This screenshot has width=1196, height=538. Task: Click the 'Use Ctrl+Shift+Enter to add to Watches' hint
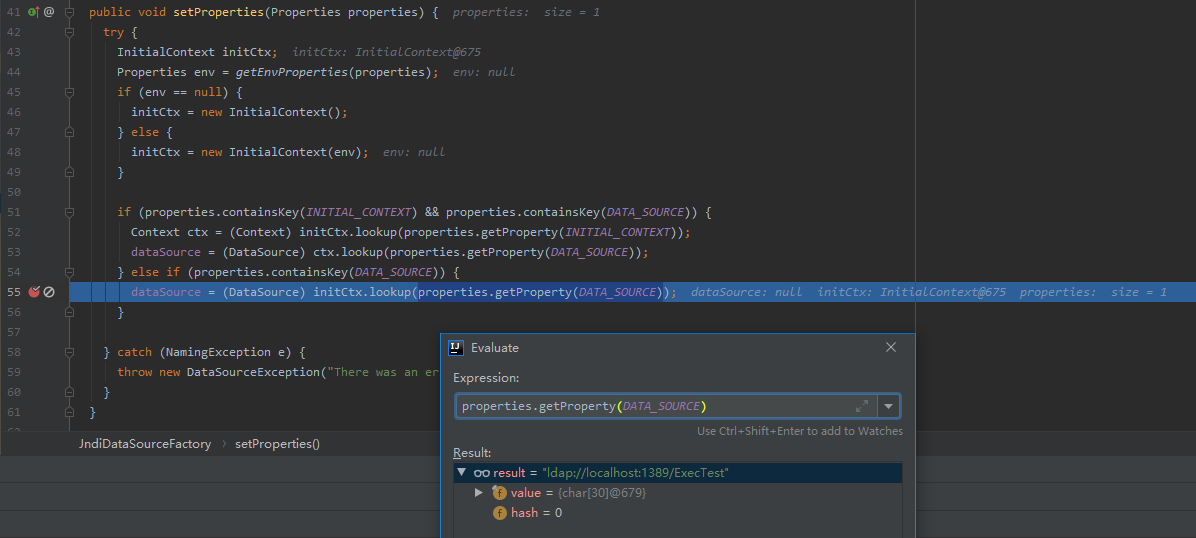[800, 431]
